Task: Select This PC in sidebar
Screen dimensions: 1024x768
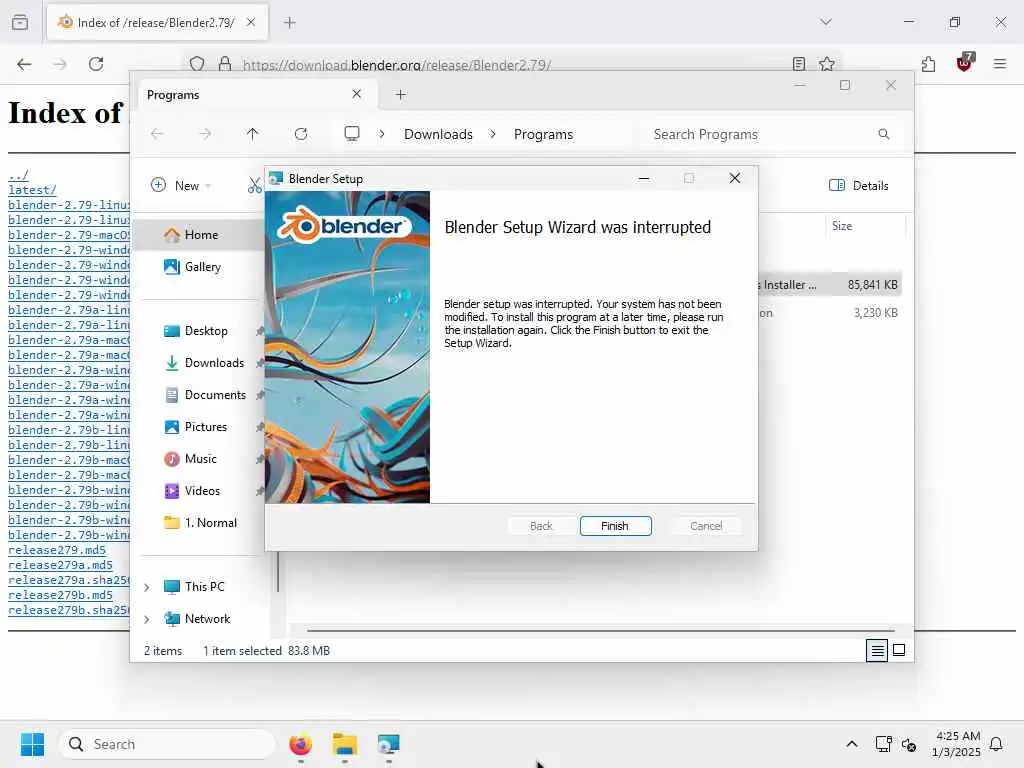Action: click(204, 586)
